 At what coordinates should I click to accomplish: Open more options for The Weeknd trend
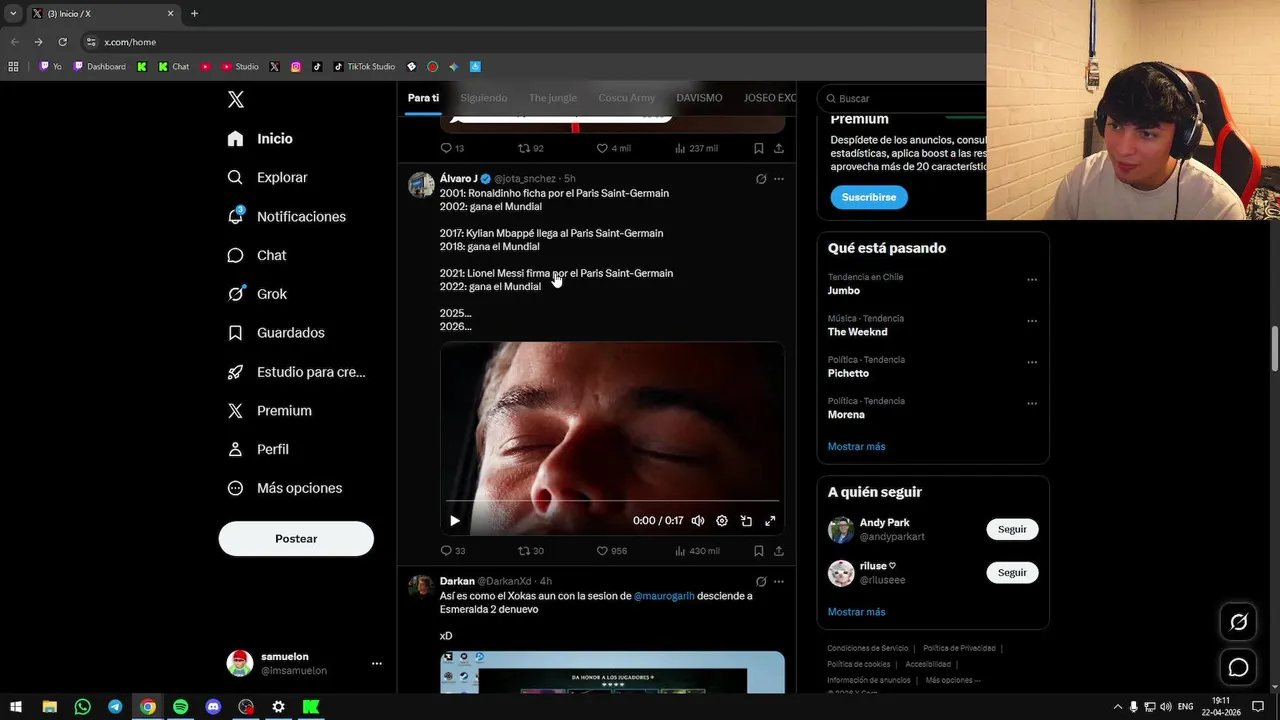[x=1032, y=321]
